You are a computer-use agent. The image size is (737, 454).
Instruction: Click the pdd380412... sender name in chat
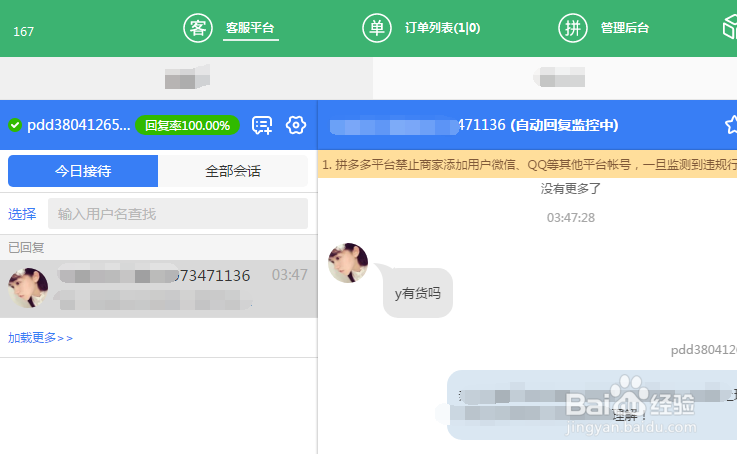click(704, 350)
